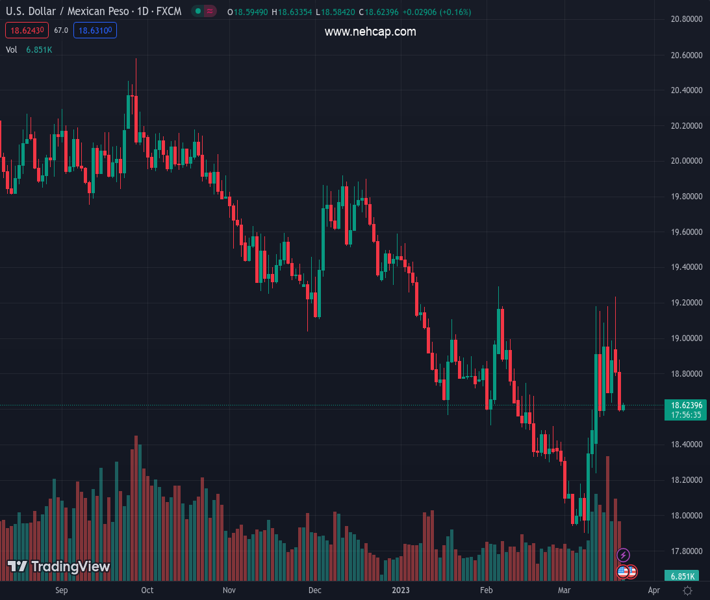710x600 pixels.
Task: Click the 19.20000 price axis label
Action: point(686,302)
